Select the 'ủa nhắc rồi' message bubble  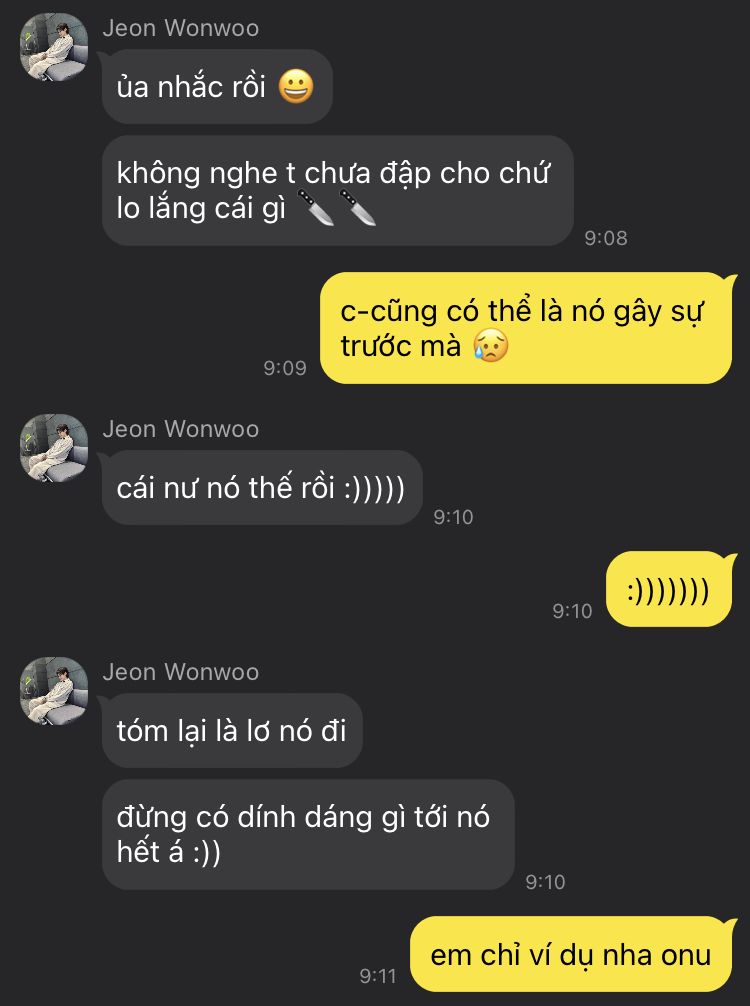[217, 87]
